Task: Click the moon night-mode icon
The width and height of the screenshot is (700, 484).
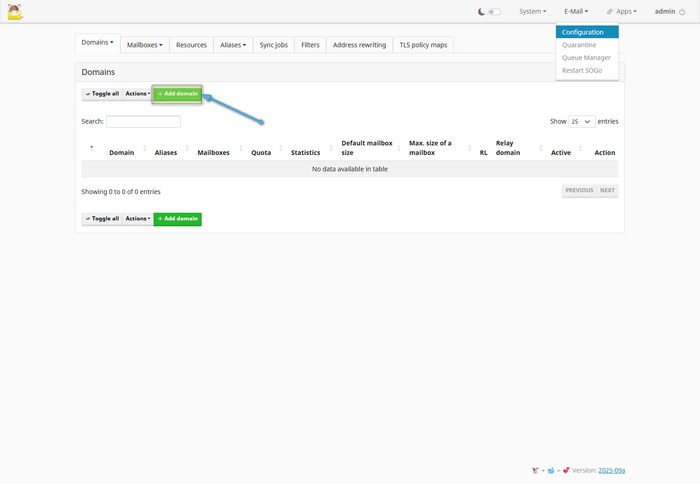Action: (x=481, y=12)
